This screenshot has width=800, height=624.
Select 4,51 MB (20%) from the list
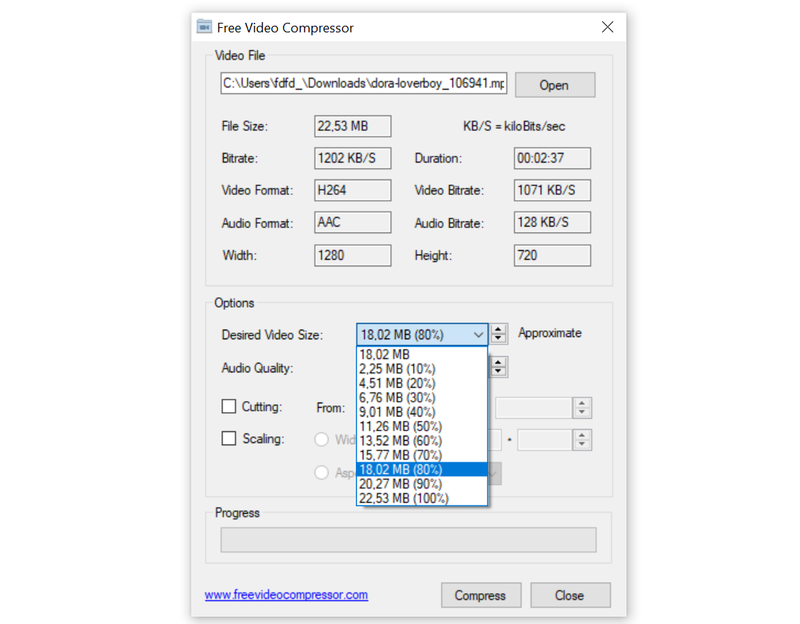click(422, 383)
